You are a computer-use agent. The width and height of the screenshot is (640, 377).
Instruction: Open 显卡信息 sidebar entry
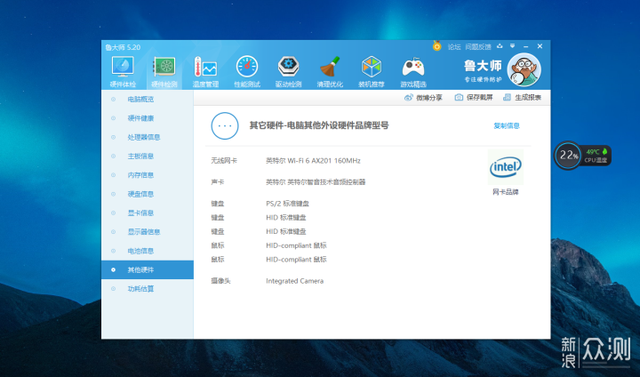[141, 213]
